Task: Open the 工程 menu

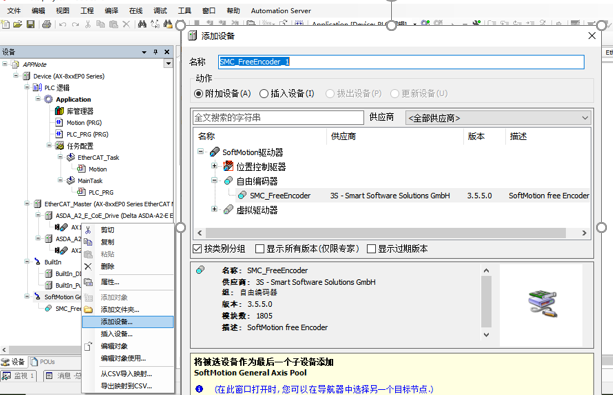Action: point(87,11)
